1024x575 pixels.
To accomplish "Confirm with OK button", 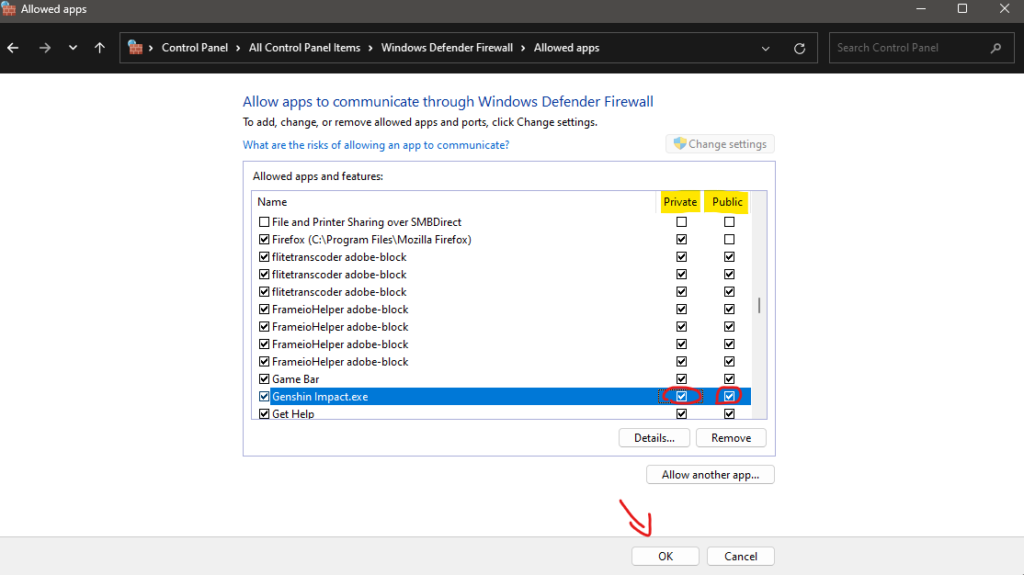I will click(x=665, y=556).
